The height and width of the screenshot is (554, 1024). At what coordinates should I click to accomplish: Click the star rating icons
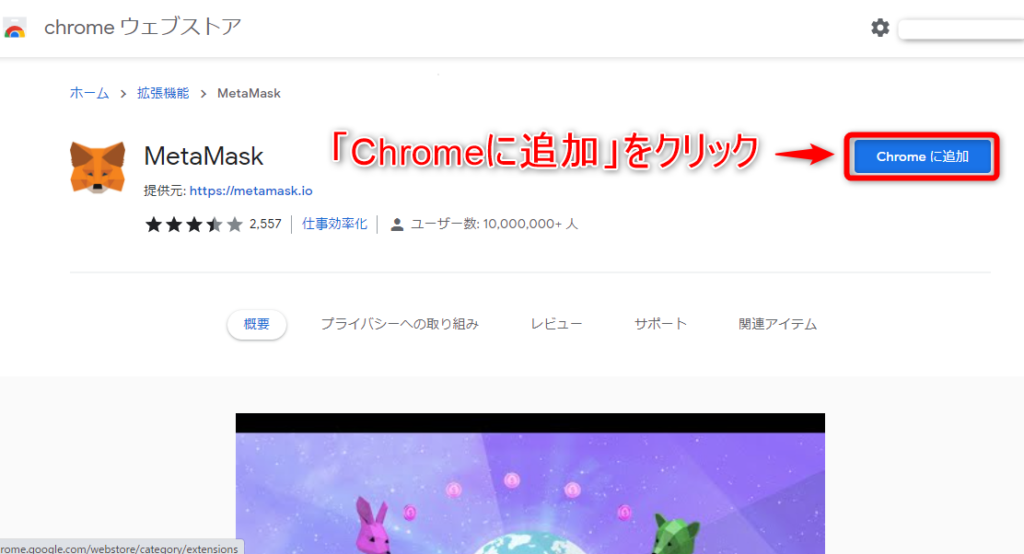(x=194, y=225)
